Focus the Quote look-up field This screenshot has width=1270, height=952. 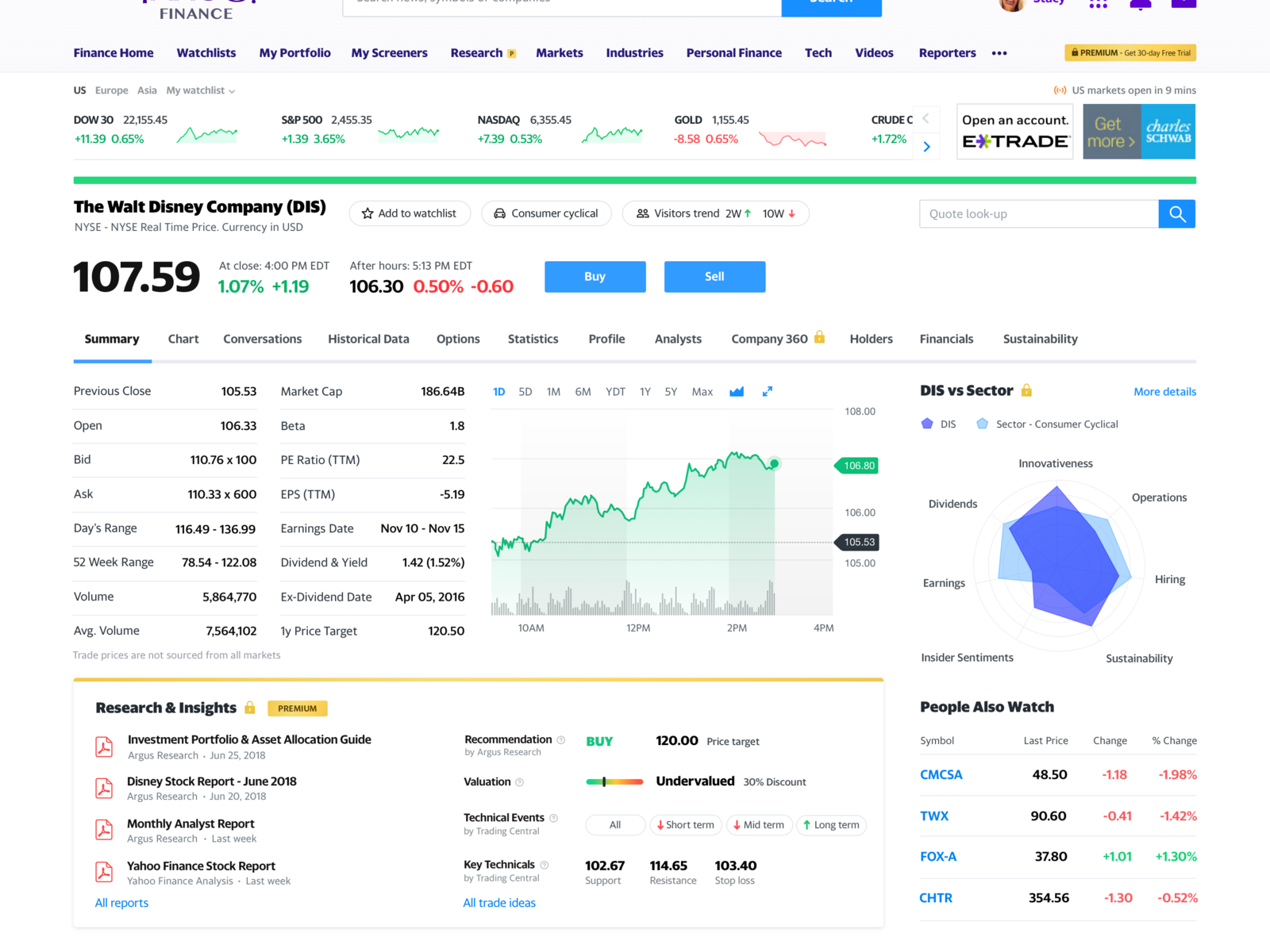click(x=1039, y=214)
